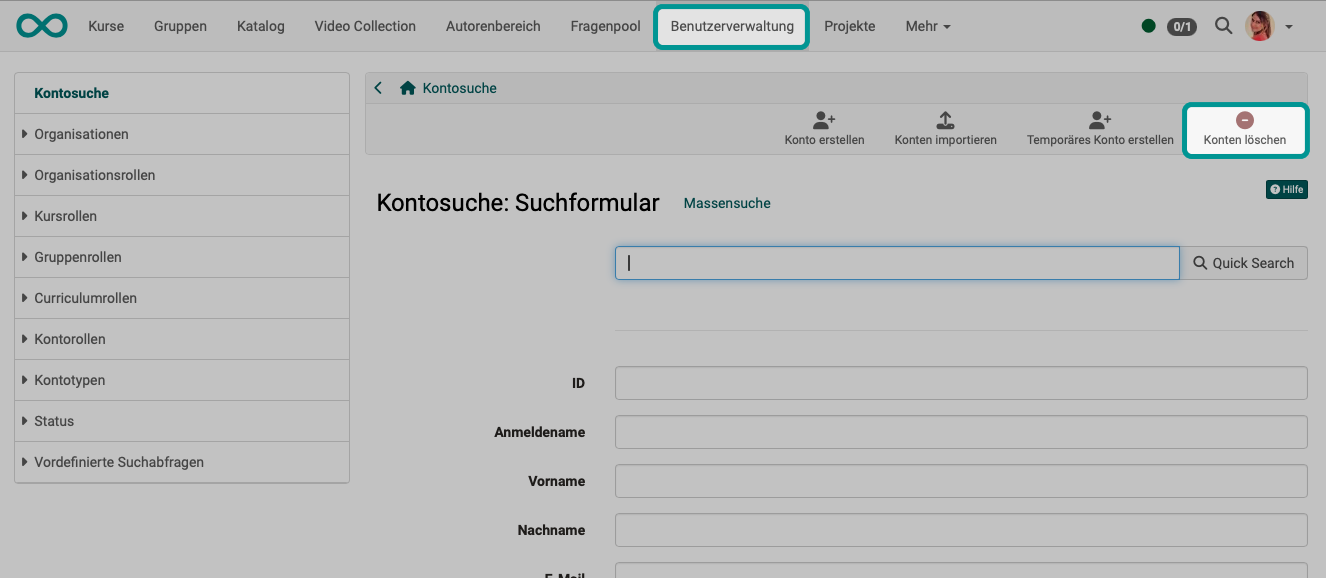Click Temporäres Konto erstellen
This screenshot has width=1326, height=578.
[x=1098, y=127]
